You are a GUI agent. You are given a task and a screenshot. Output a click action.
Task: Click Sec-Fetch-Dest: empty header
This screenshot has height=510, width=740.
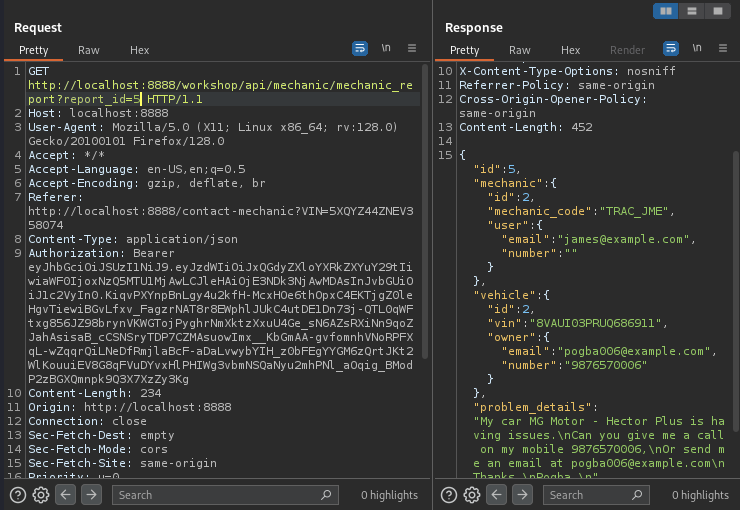pos(101,435)
